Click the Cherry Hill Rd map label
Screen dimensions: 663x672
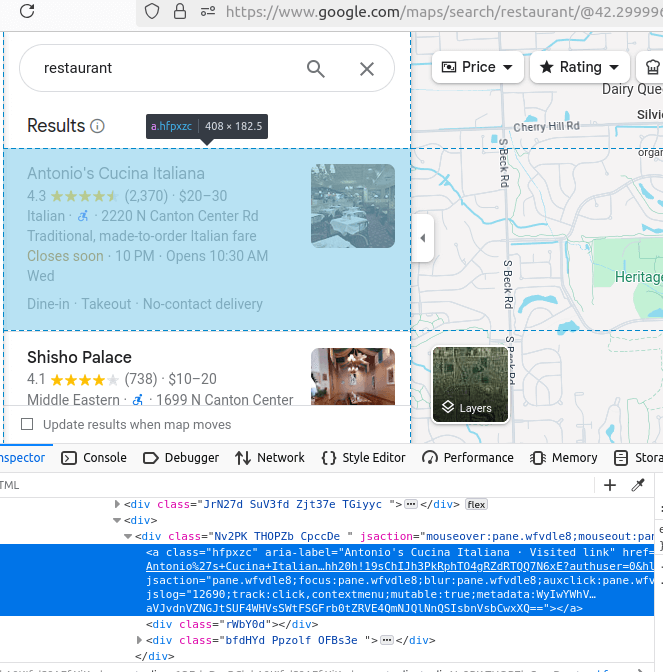pos(546,126)
